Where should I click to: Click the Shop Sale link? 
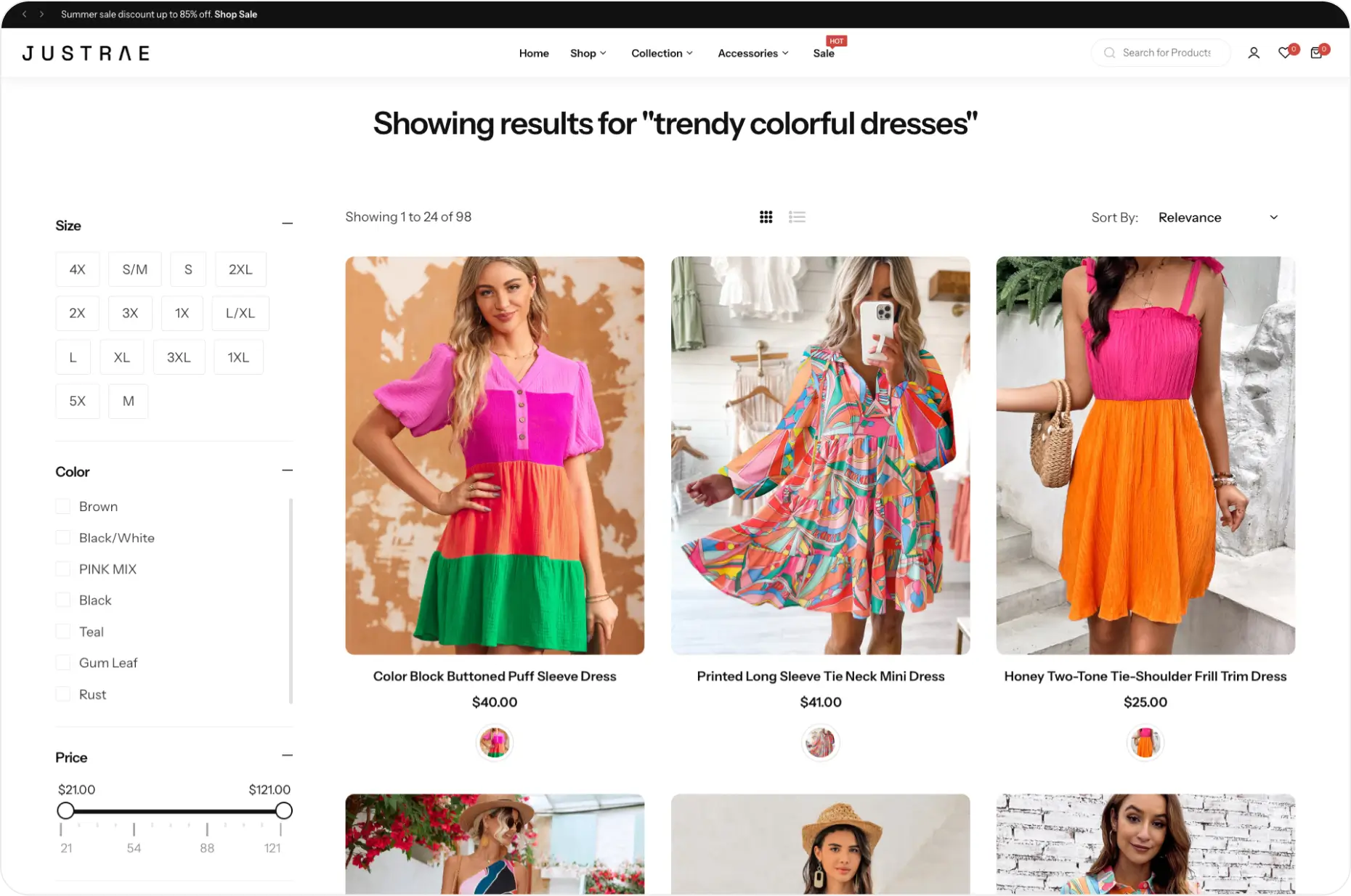235,15
